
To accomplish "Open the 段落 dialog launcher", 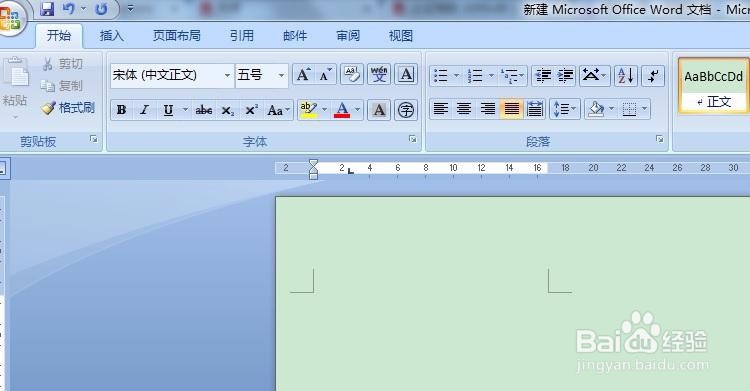I will (660, 139).
